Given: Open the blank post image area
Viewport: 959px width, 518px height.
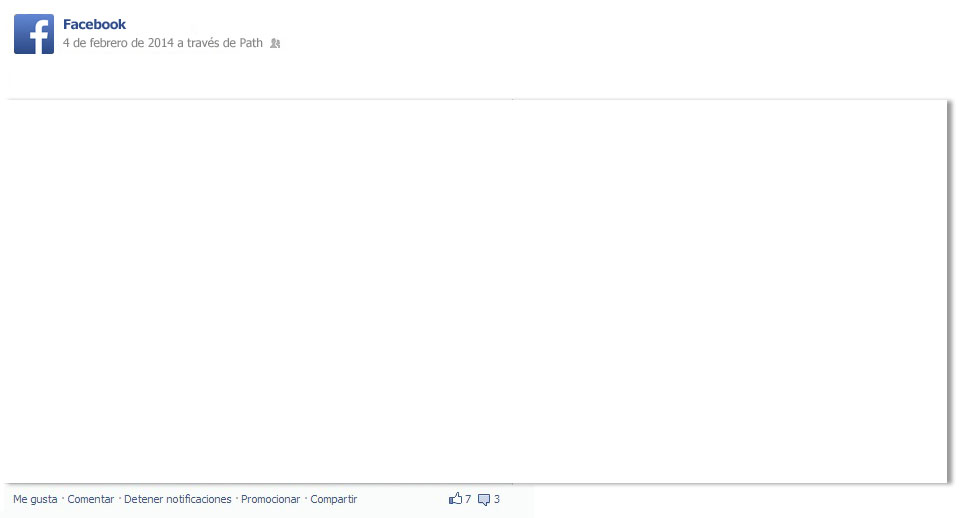Looking at the screenshot, I should pyautogui.click(x=476, y=291).
